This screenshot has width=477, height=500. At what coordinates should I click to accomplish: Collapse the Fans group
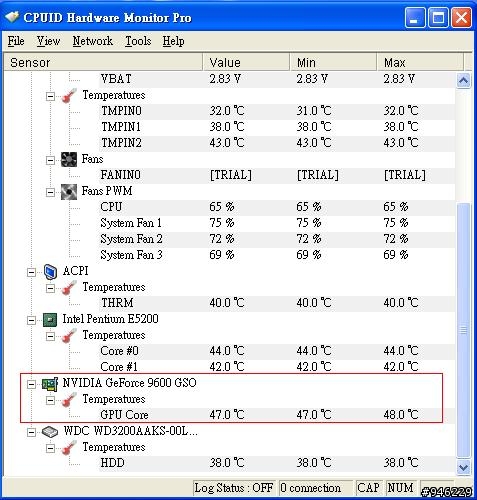(x=50, y=160)
